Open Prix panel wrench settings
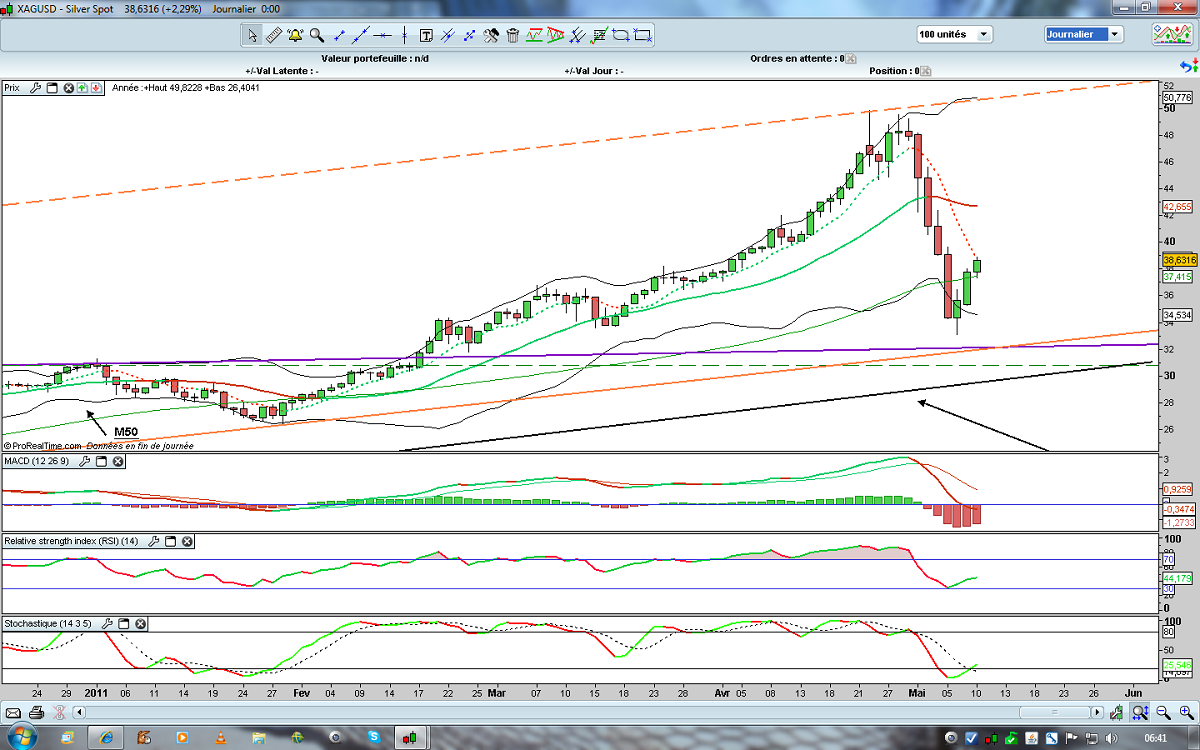The height and width of the screenshot is (750, 1200). 37,88
